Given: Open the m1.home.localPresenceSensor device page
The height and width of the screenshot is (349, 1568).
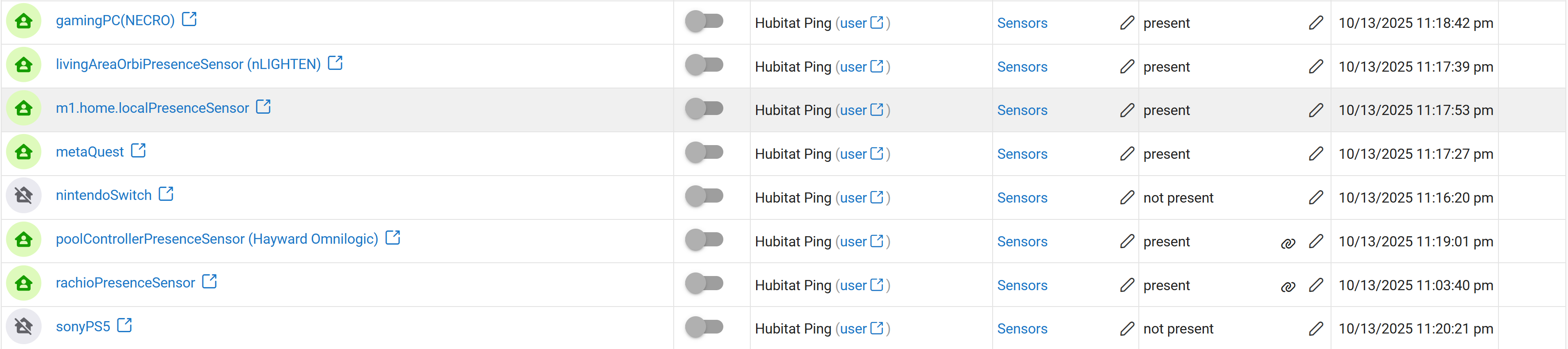Looking at the screenshot, I should [152, 108].
